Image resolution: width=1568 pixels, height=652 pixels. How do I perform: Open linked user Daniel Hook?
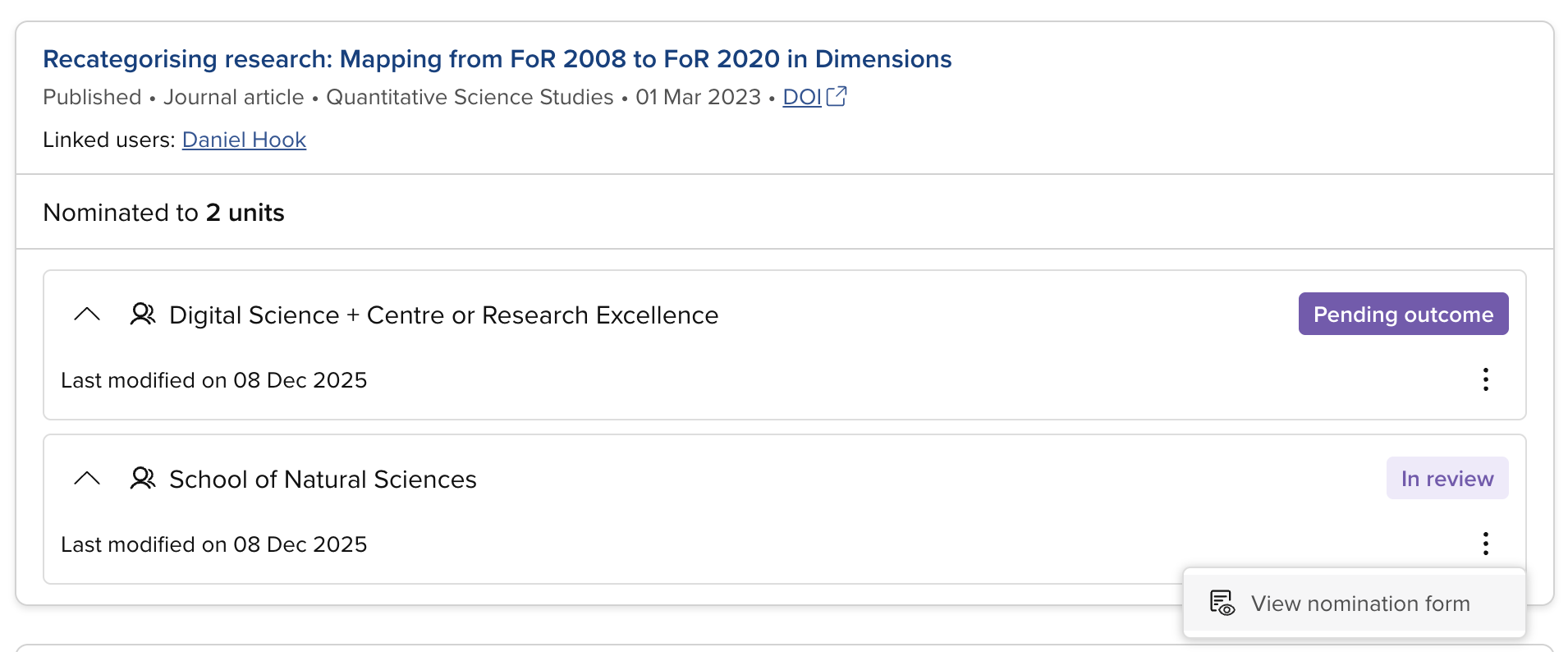(244, 140)
